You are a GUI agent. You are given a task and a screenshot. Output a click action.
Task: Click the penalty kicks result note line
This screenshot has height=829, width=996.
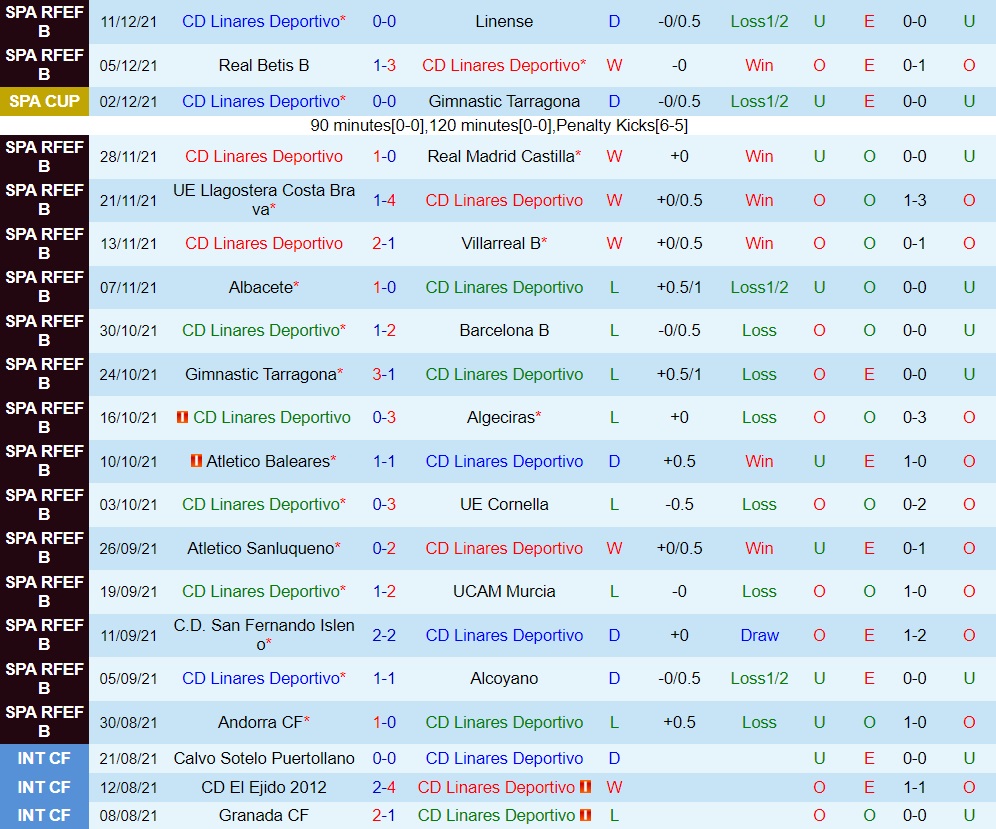[499, 125]
